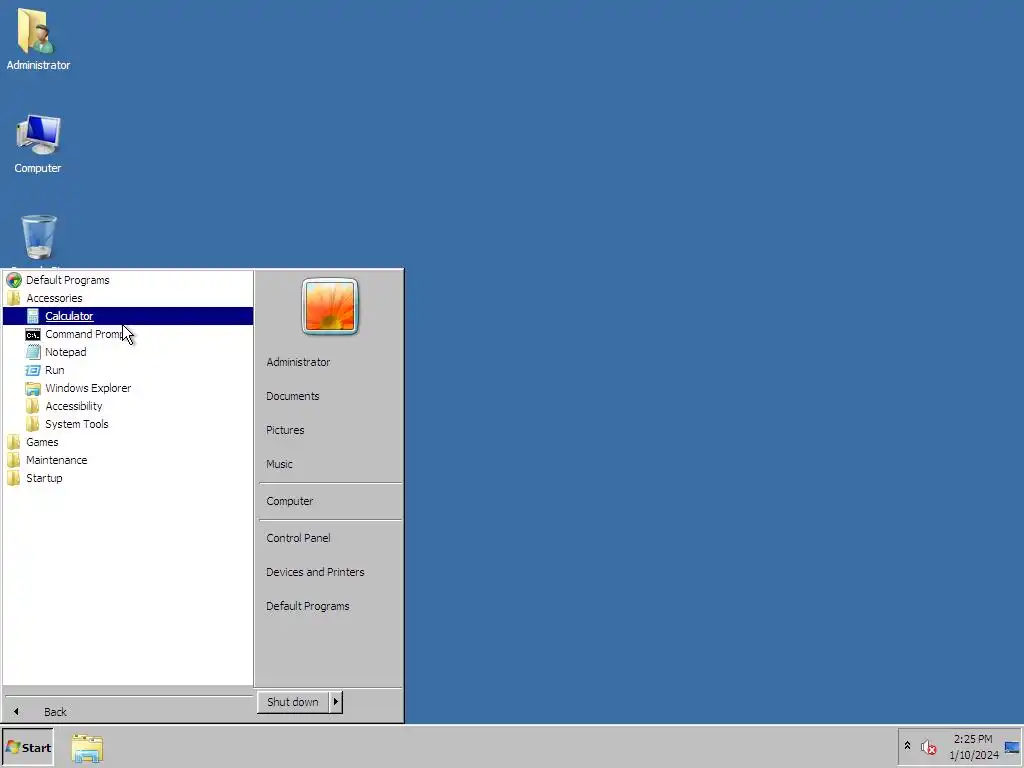Open Windows Explorer from the taskbar
The width and height of the screenshot is (1024, 768).
87,748
